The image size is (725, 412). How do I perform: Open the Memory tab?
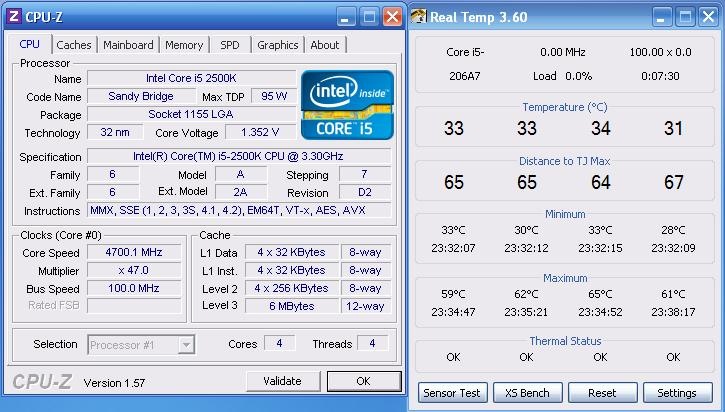click(x=184, y=45)
